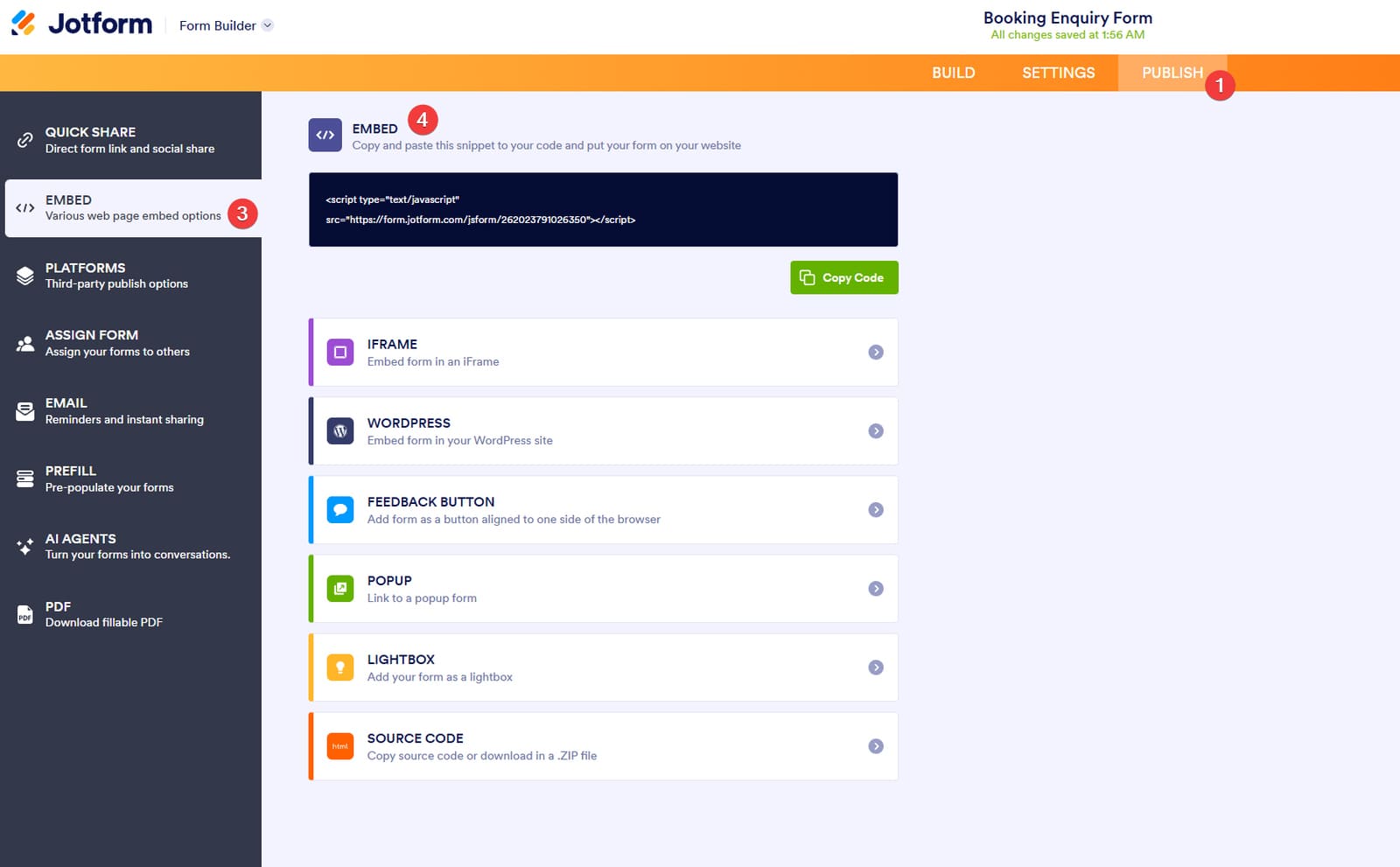Image resolution: width=1400 pixels, height=867 pixels.
Task: Click the Quick Share link icon
Action: coord(25,140)
